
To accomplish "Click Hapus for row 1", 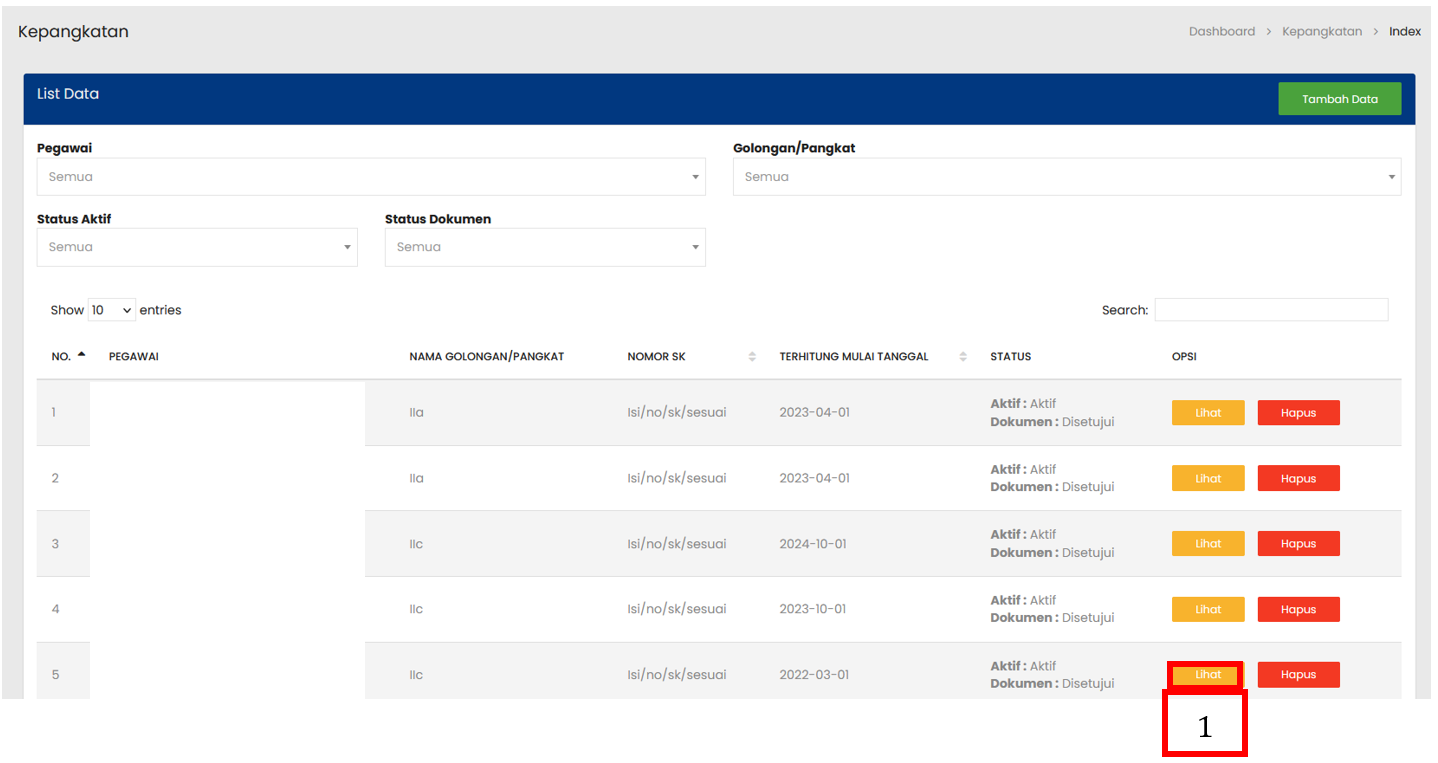I will click(x=1298, y=413).
